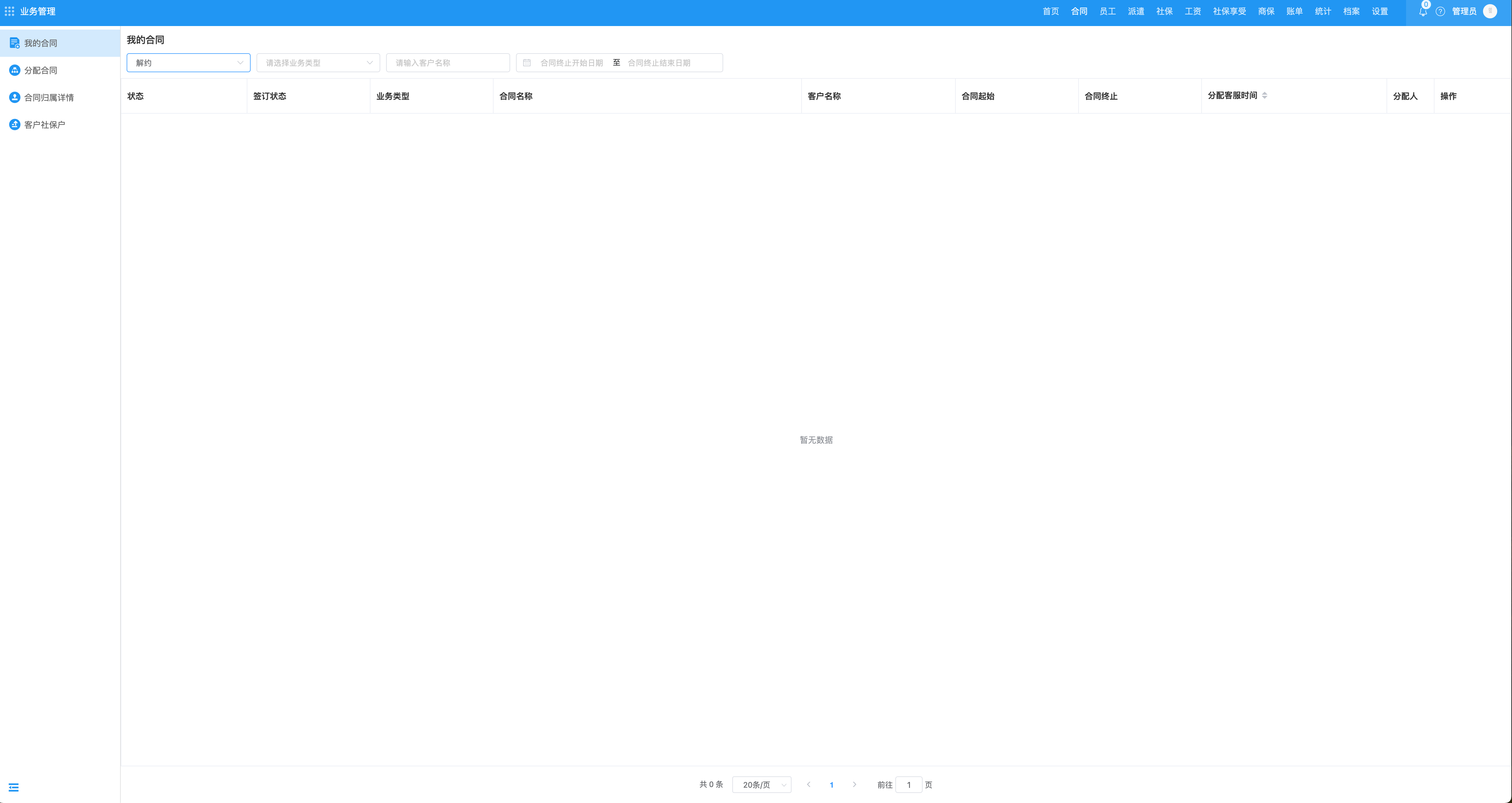
Task: Open 派遣 in the top navigation
Action: 1136,11
